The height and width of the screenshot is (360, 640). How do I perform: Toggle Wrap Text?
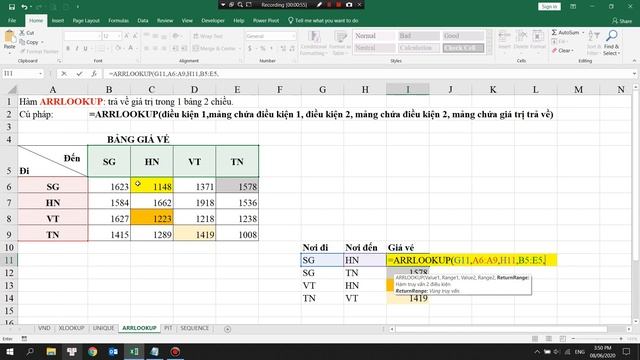pos(208,36)
